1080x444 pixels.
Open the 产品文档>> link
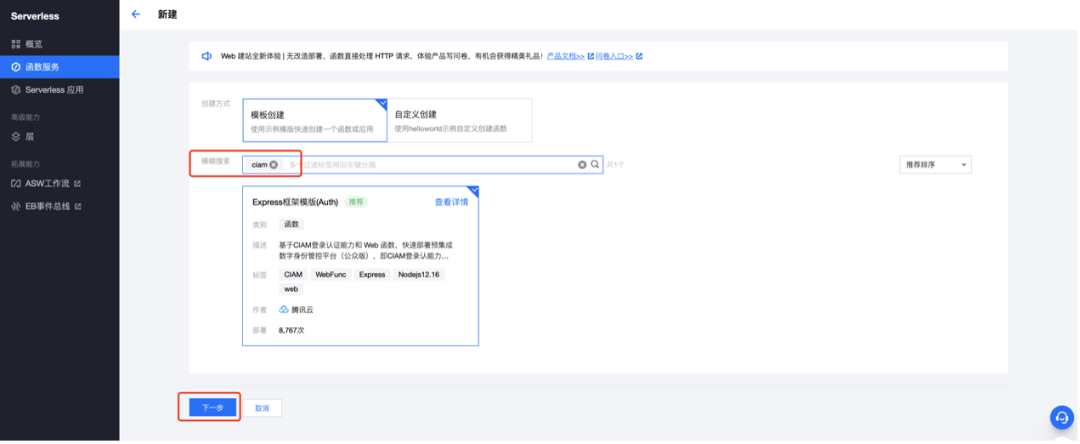pyautogui.click(x=565, y=56)
